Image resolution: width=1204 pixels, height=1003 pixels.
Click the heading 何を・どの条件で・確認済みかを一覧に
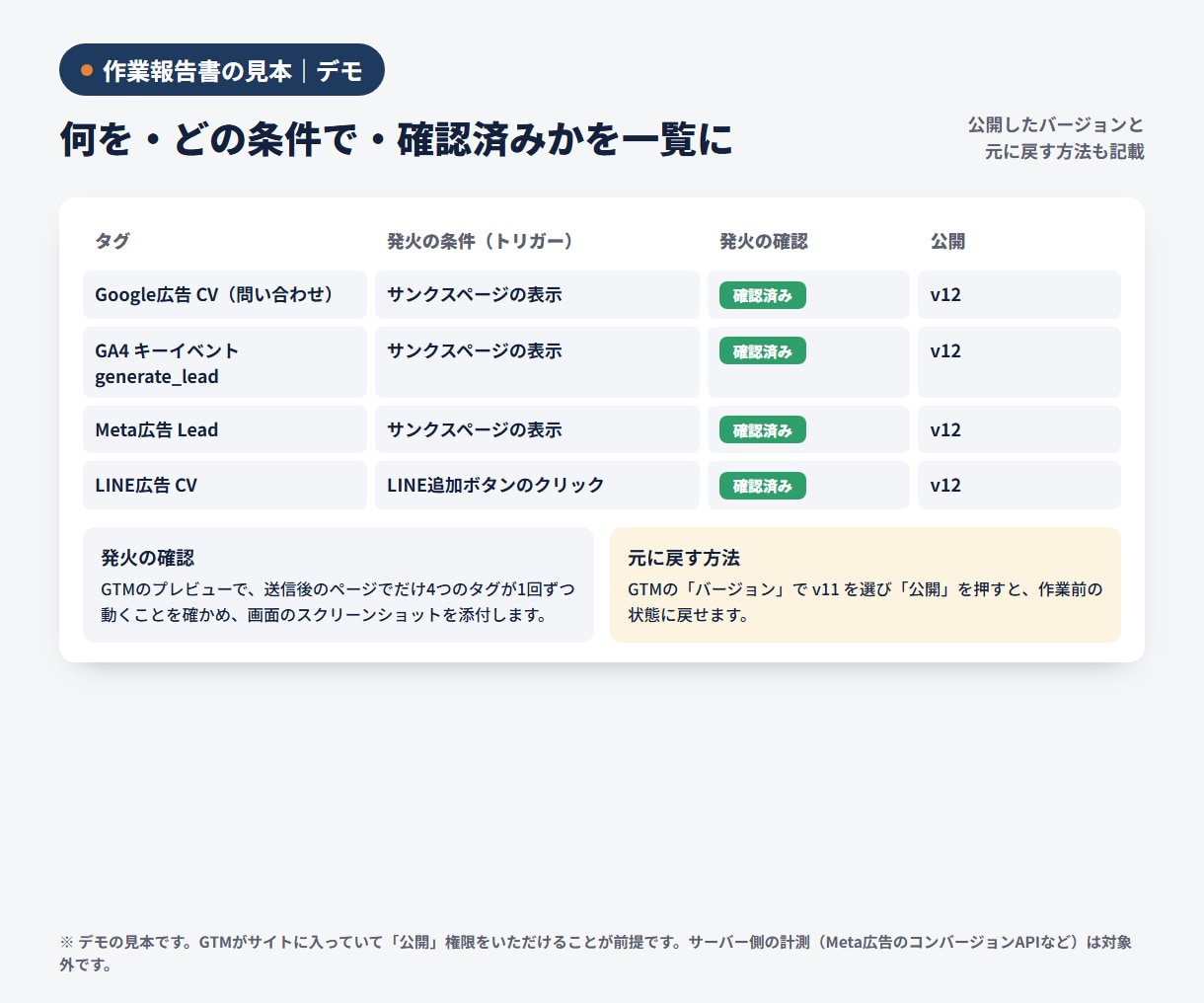pyautogui.click(x=397, y=139)
